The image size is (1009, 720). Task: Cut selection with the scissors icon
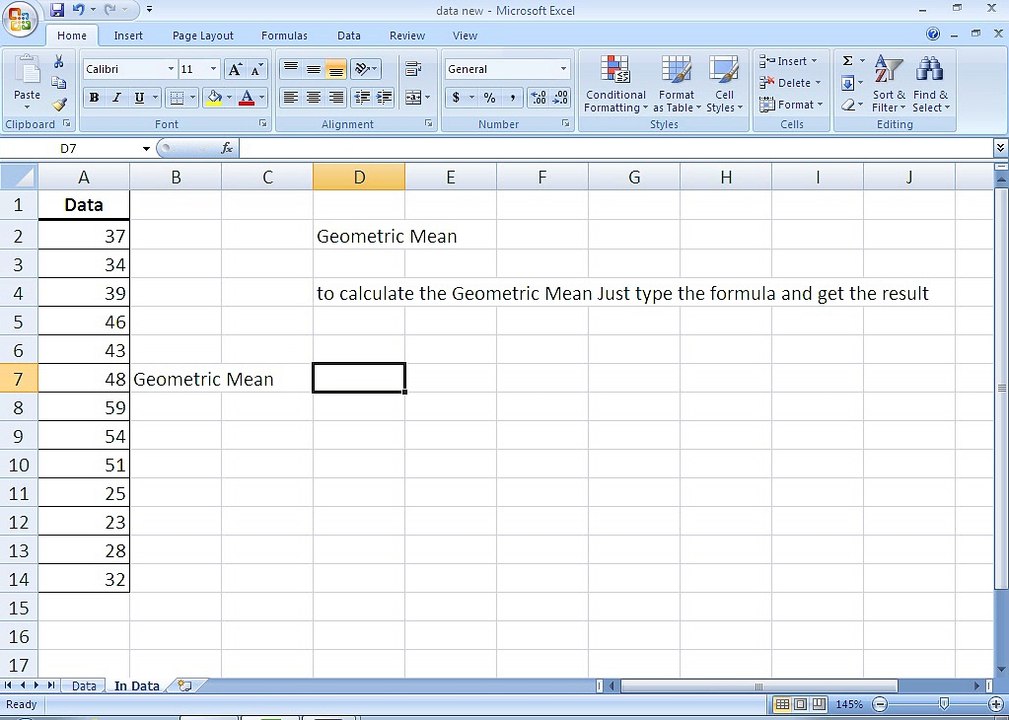59,62
